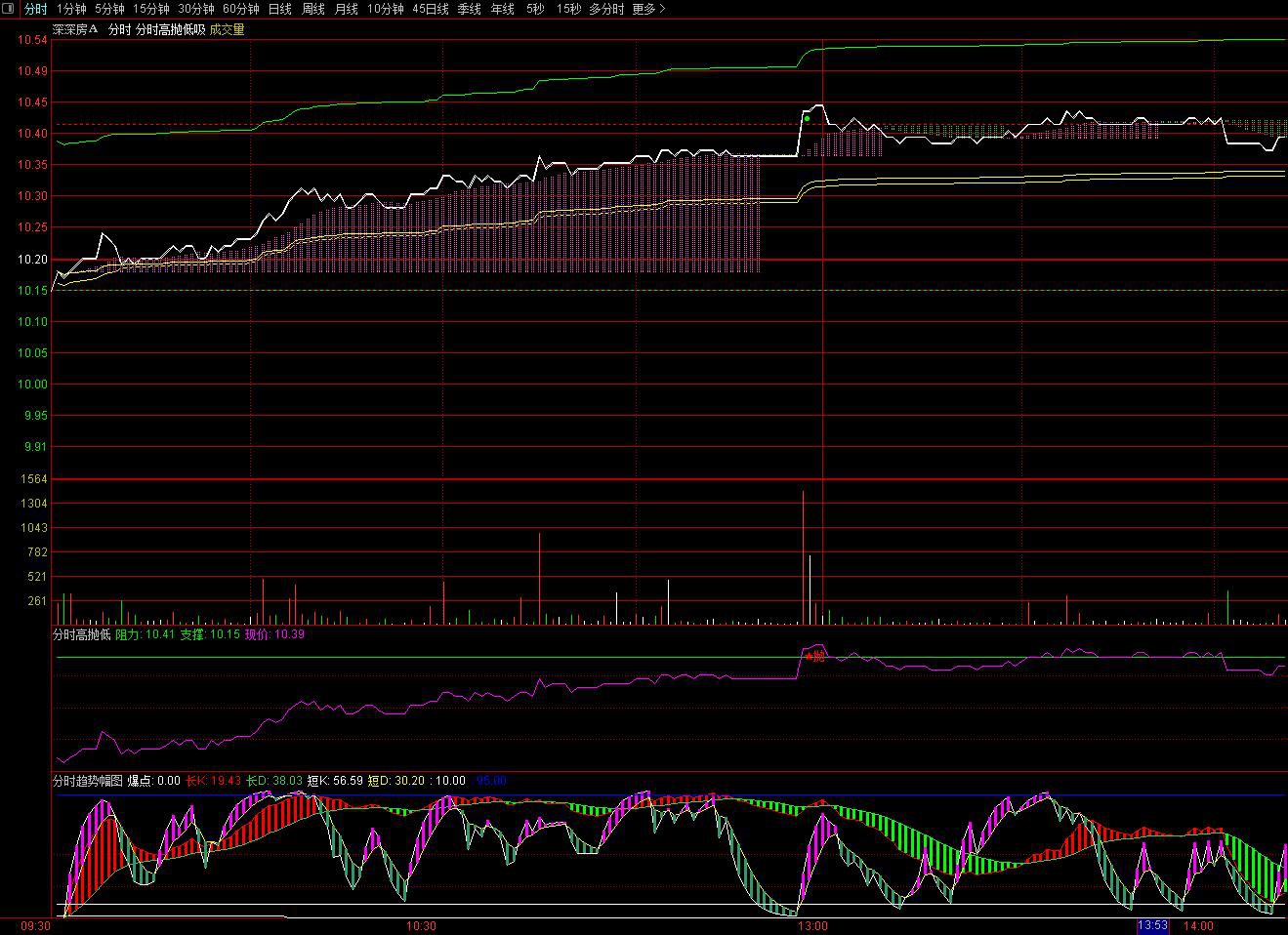Click the 14:00 time axis label

[x=1198, y=925]
